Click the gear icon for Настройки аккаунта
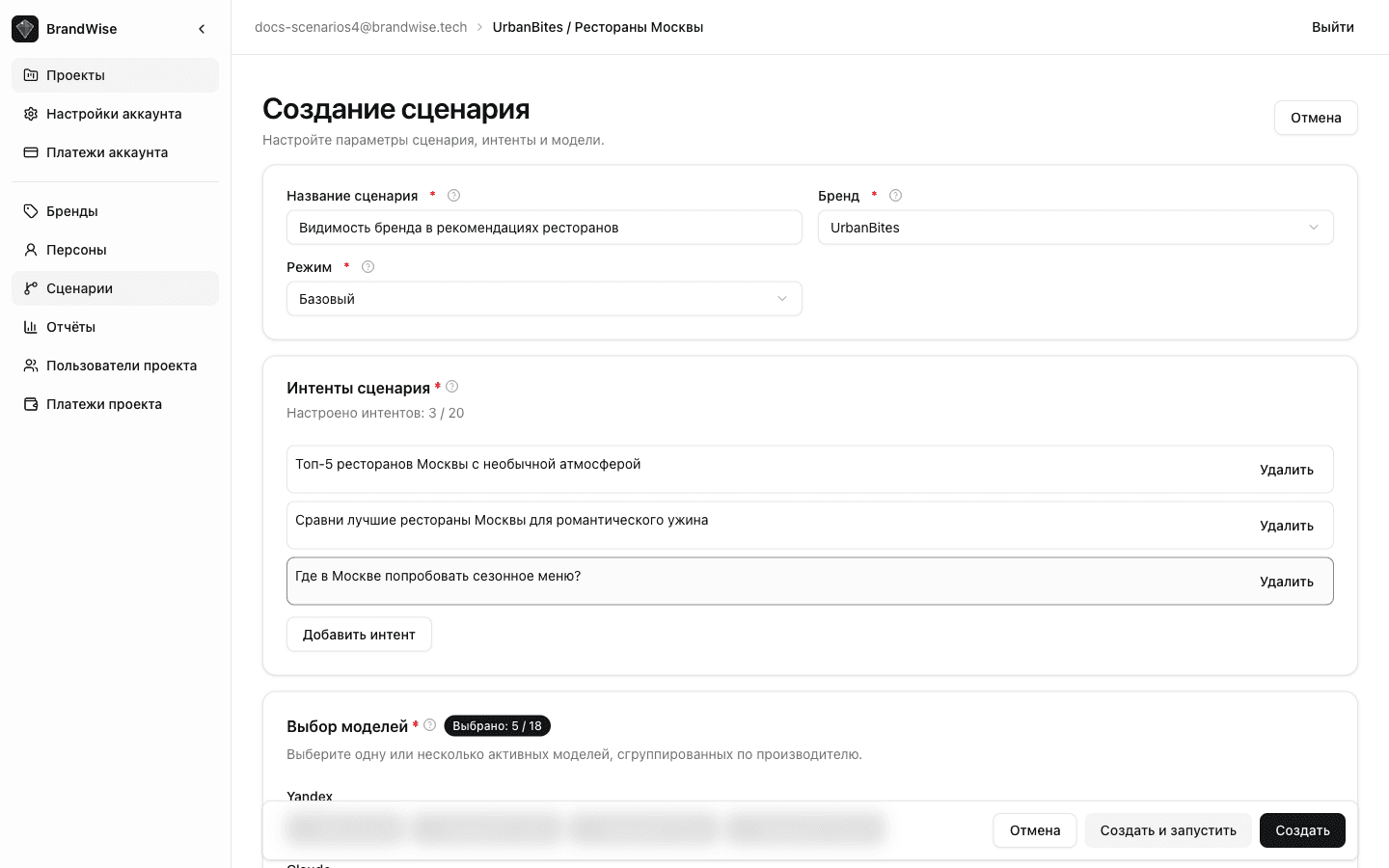 coord(30,114)
